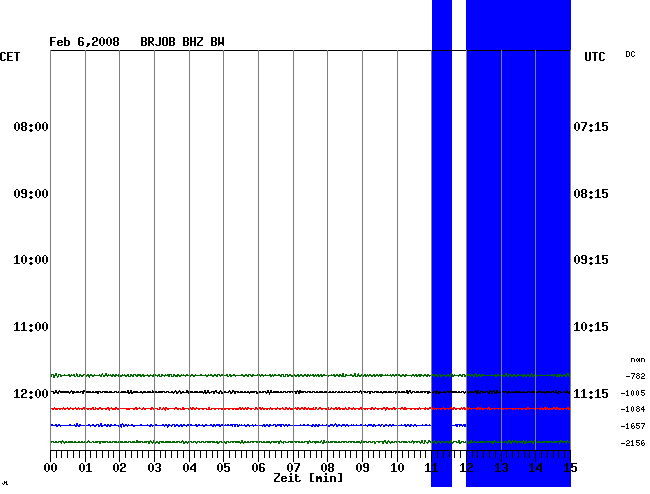Click minute label 07 on the axis
Screen dimensions: 650x494
click(293, 468)
